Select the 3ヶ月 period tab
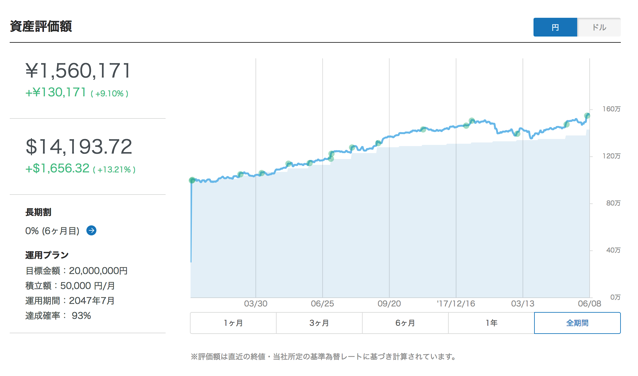638x376 pixels. tap(319, 323)
